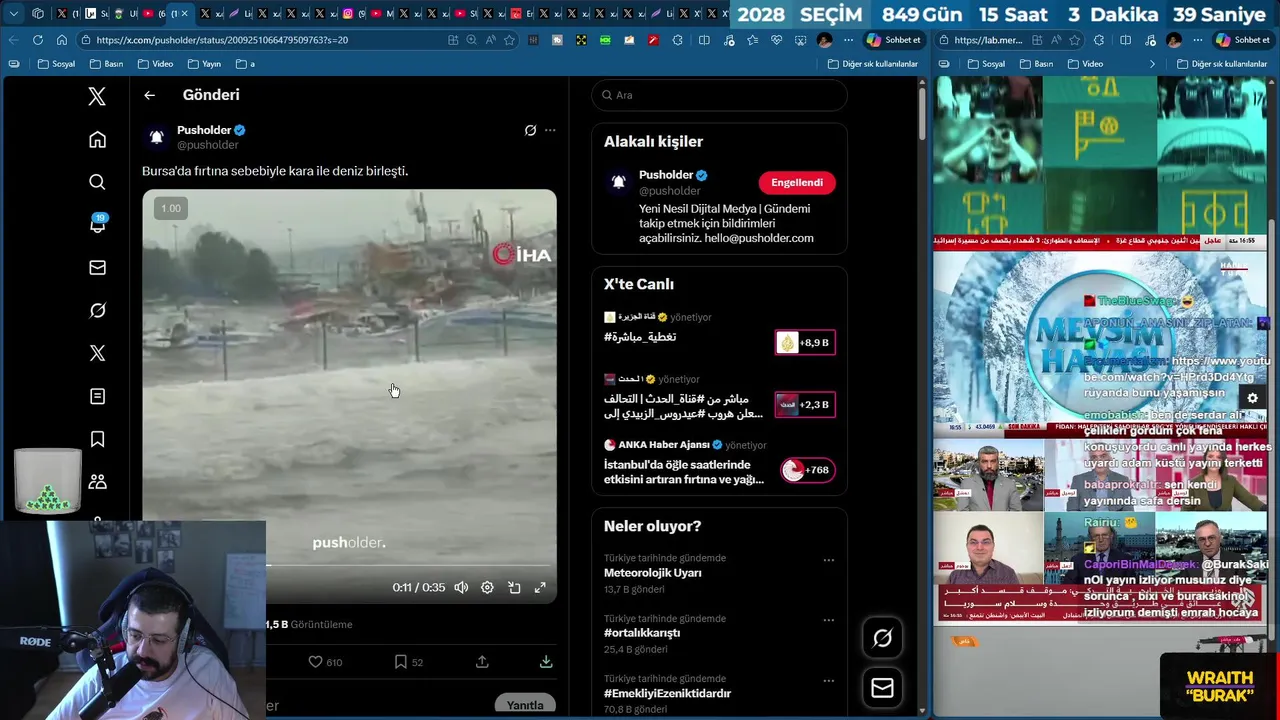Screen dimensions: 1280x720
Task: Share the post via upload icon
Action: pyautogui.click(x=482, y=662)
